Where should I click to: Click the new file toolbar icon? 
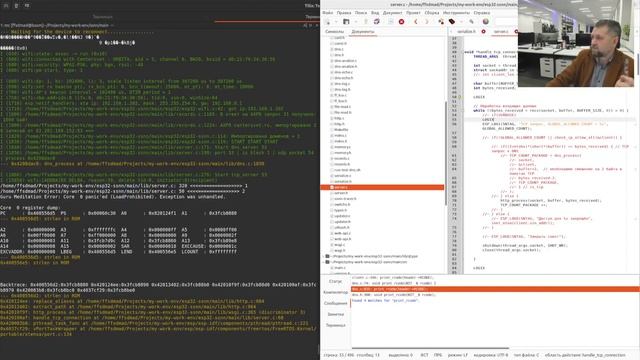pos(327,22)
